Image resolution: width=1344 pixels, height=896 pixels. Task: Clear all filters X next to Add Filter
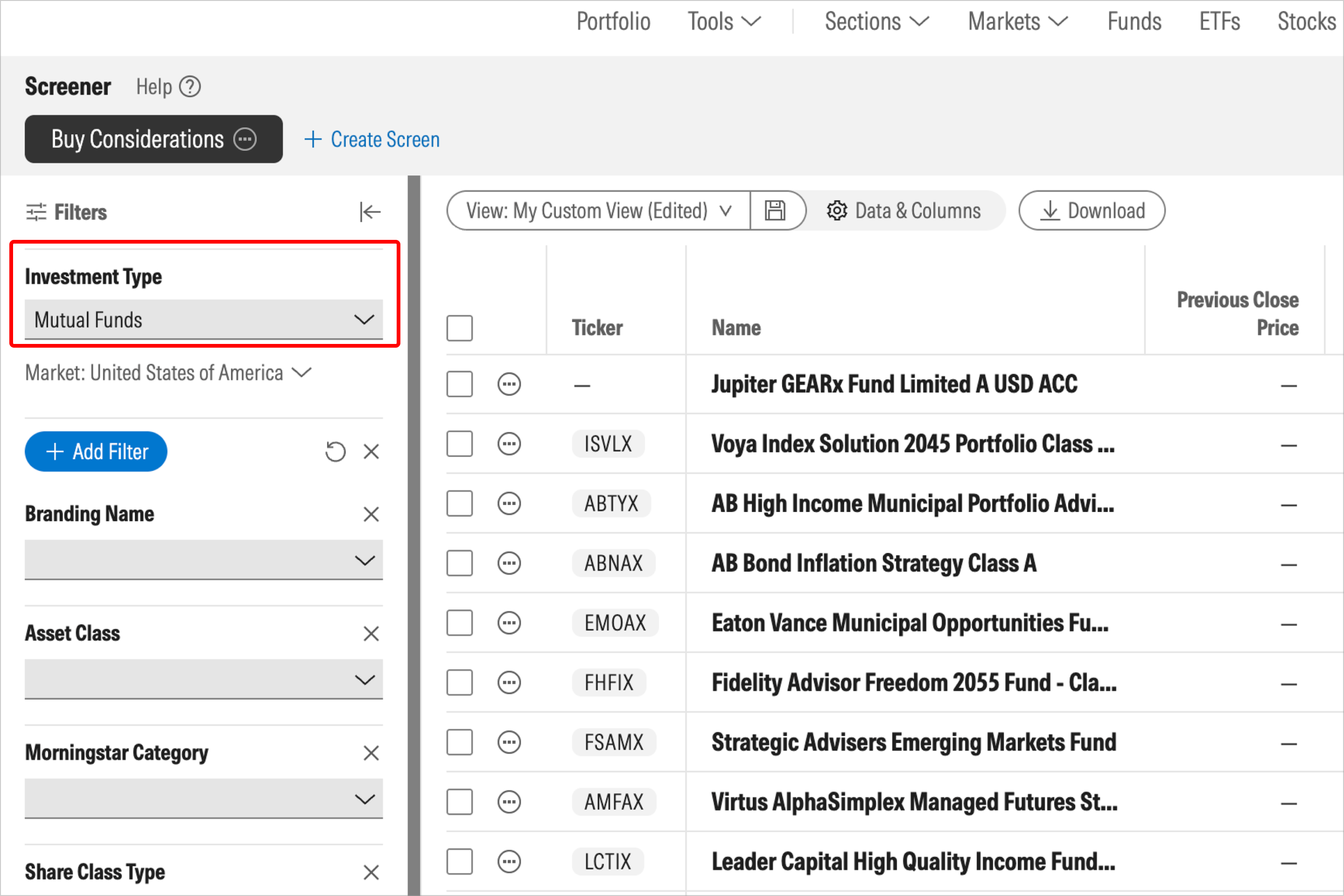tap(371, 452)
